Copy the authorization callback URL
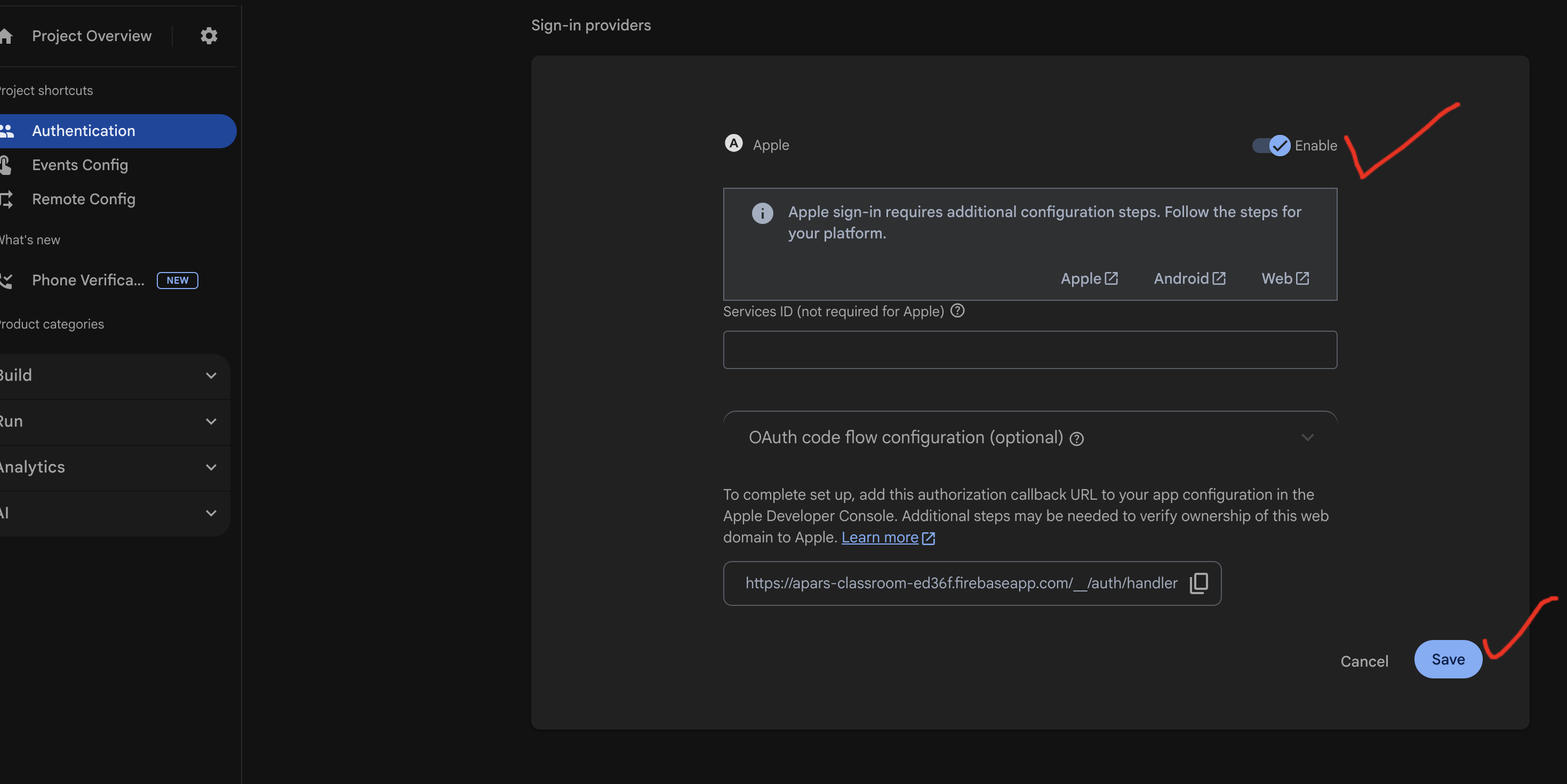1567x784 pixels. tap(1198, 583)
